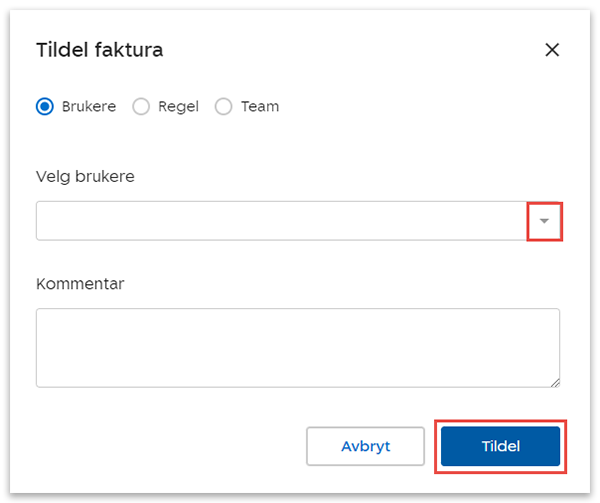This screenshot has width=600, height=503.
Task: Click the Team label text
Action: (259, 106)
